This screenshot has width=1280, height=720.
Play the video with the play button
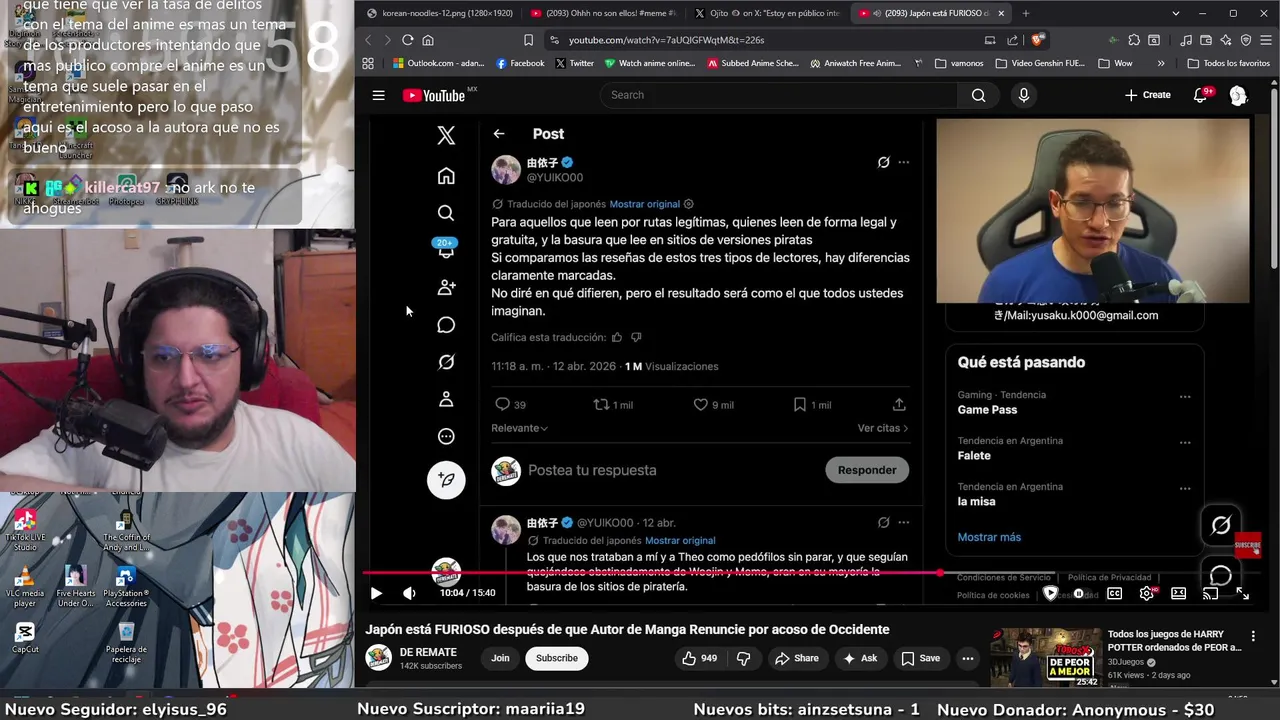pos(376,593)
